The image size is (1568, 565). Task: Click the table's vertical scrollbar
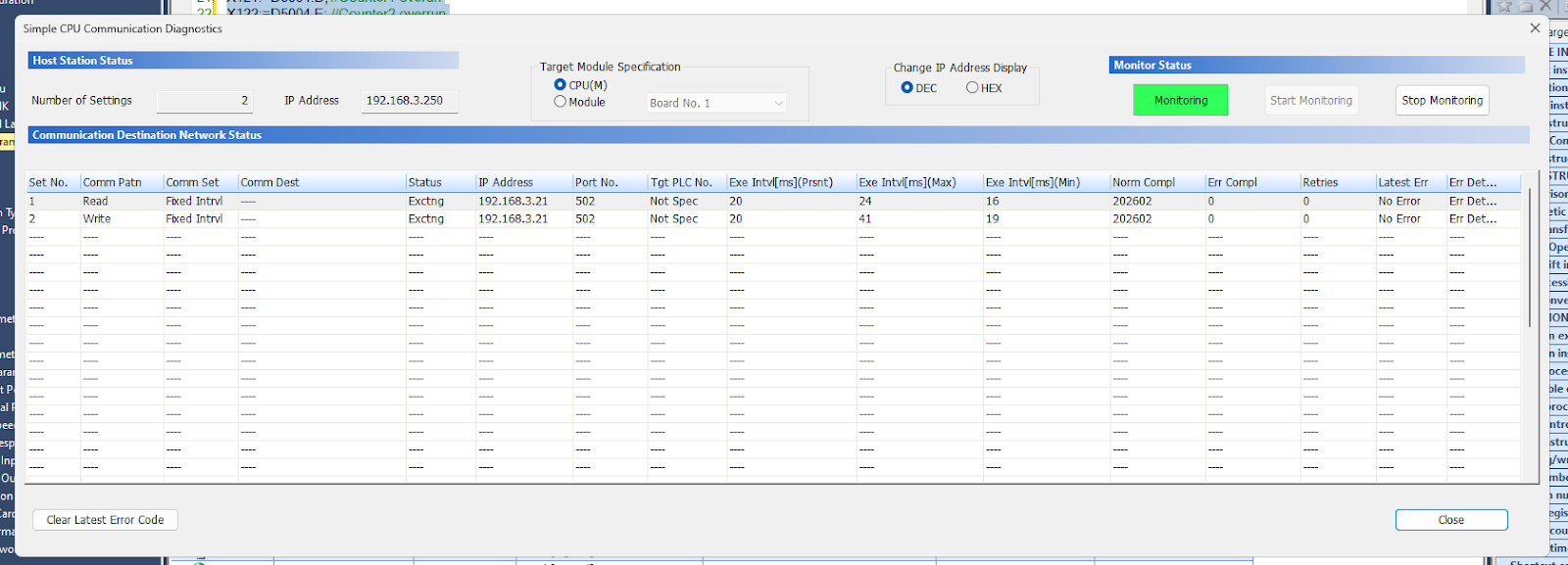1530,259
